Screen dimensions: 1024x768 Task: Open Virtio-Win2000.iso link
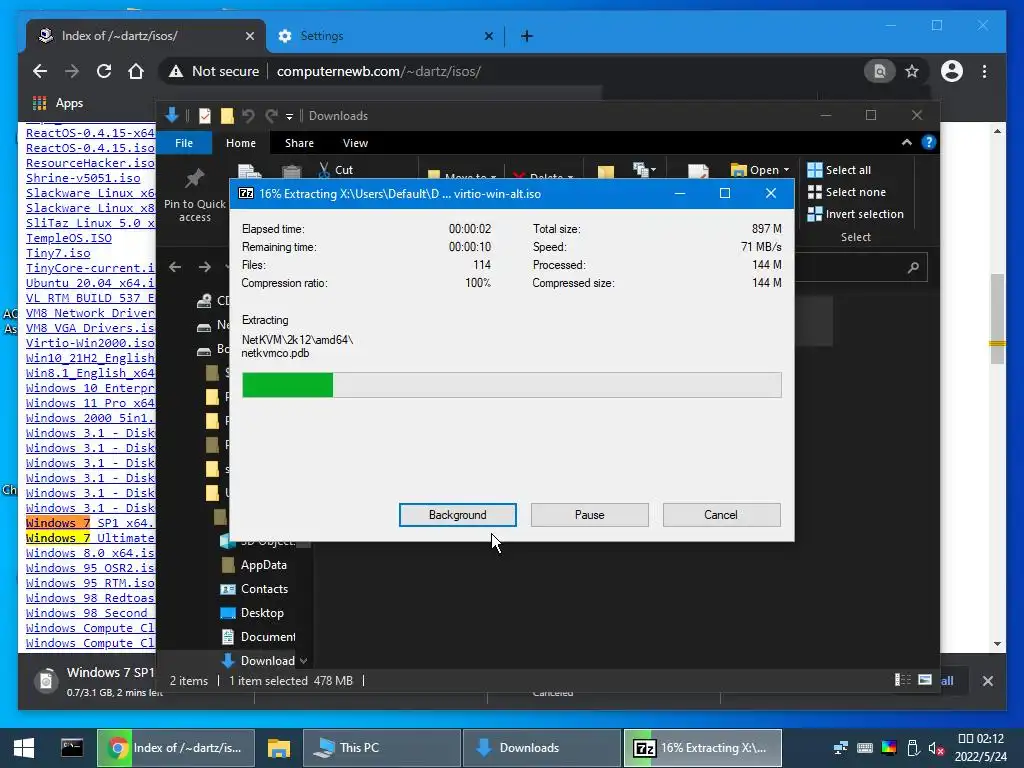pos(90,343)
